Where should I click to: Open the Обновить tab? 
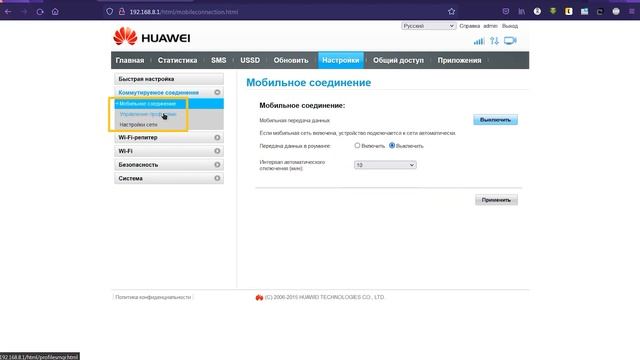coord(291,60)
